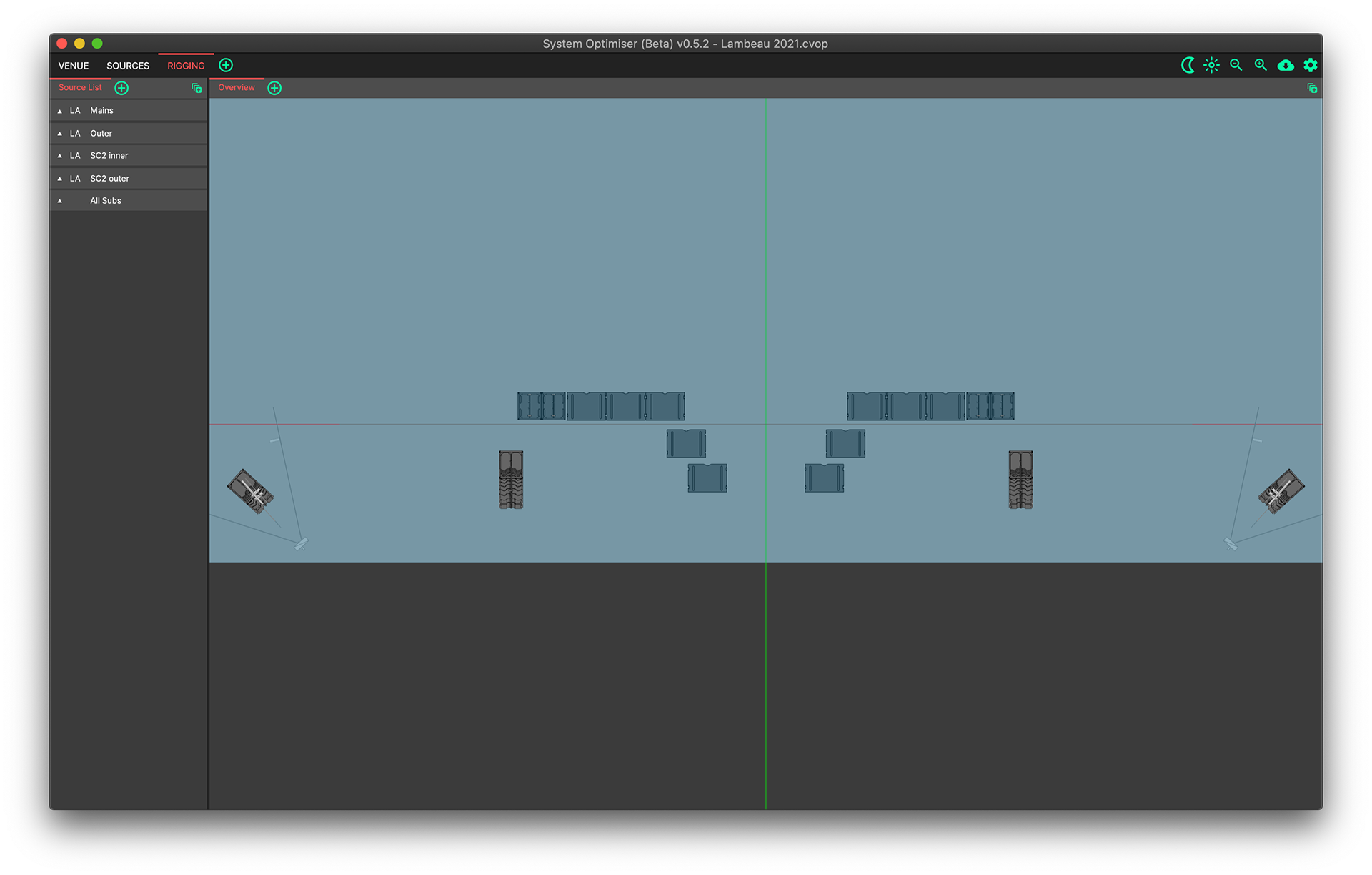Click plus icon beside Source List
The height and width of the screenshot is (875, 1372).
tap(121, 88)
